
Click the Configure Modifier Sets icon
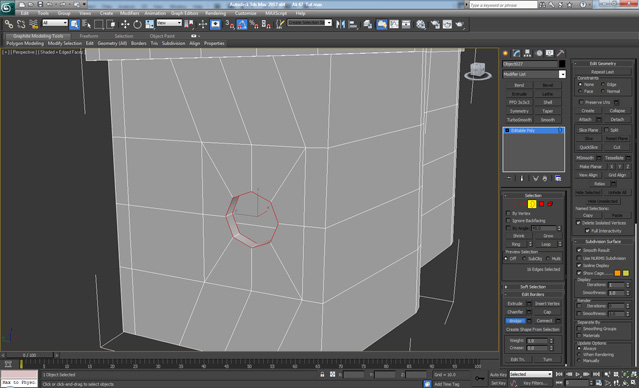558,179
